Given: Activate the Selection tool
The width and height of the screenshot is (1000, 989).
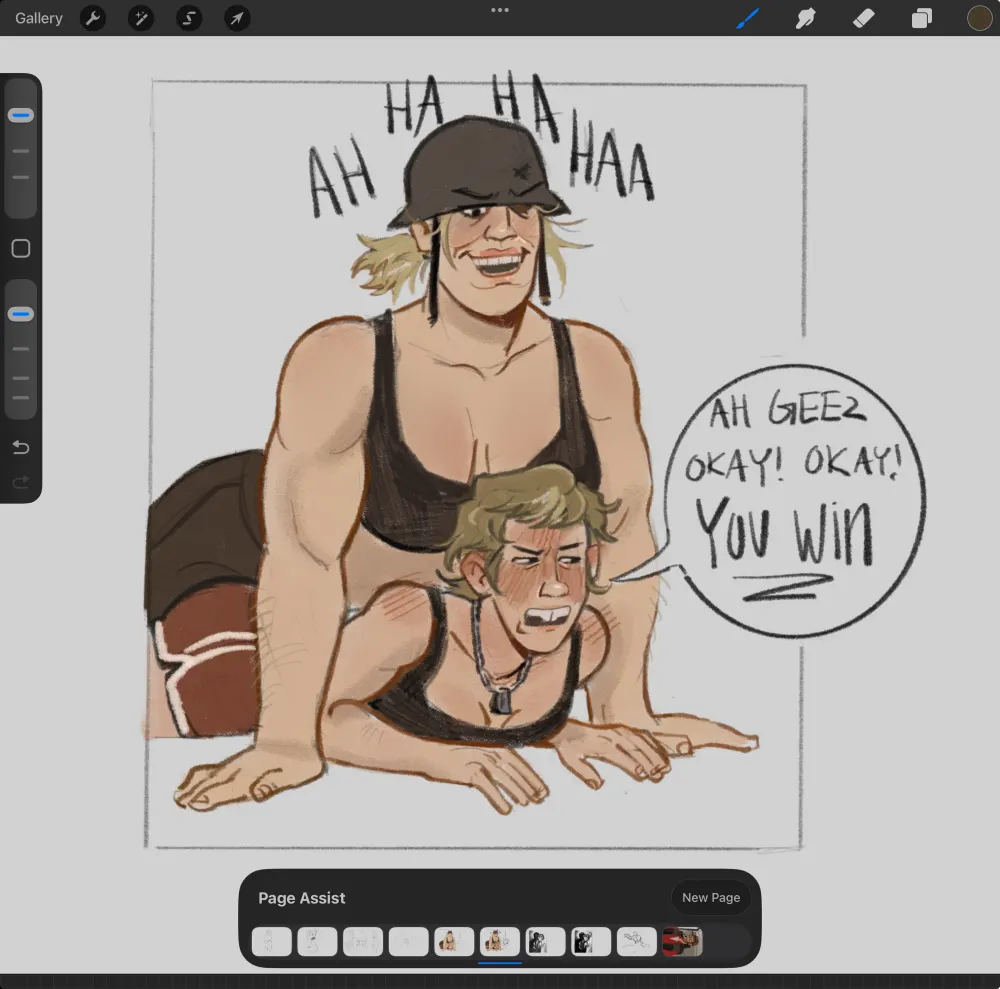Looking at the screenshot, I should coord(189,18).
